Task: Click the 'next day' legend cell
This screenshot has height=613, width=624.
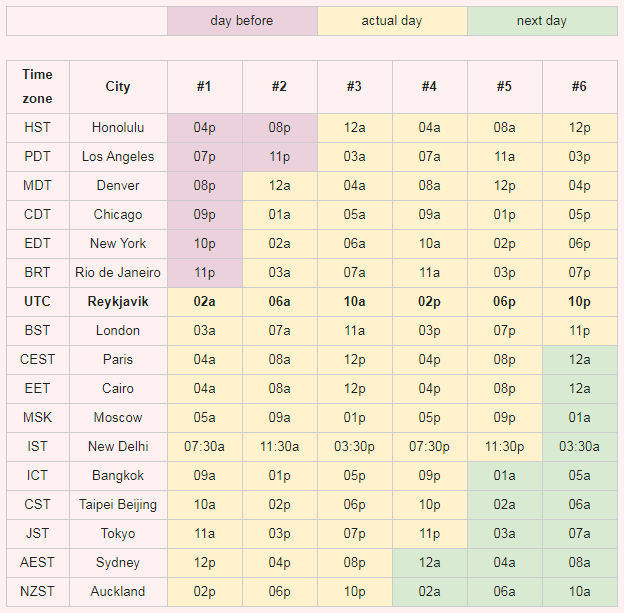Action: pyautogui.click(x=542, y=21)
